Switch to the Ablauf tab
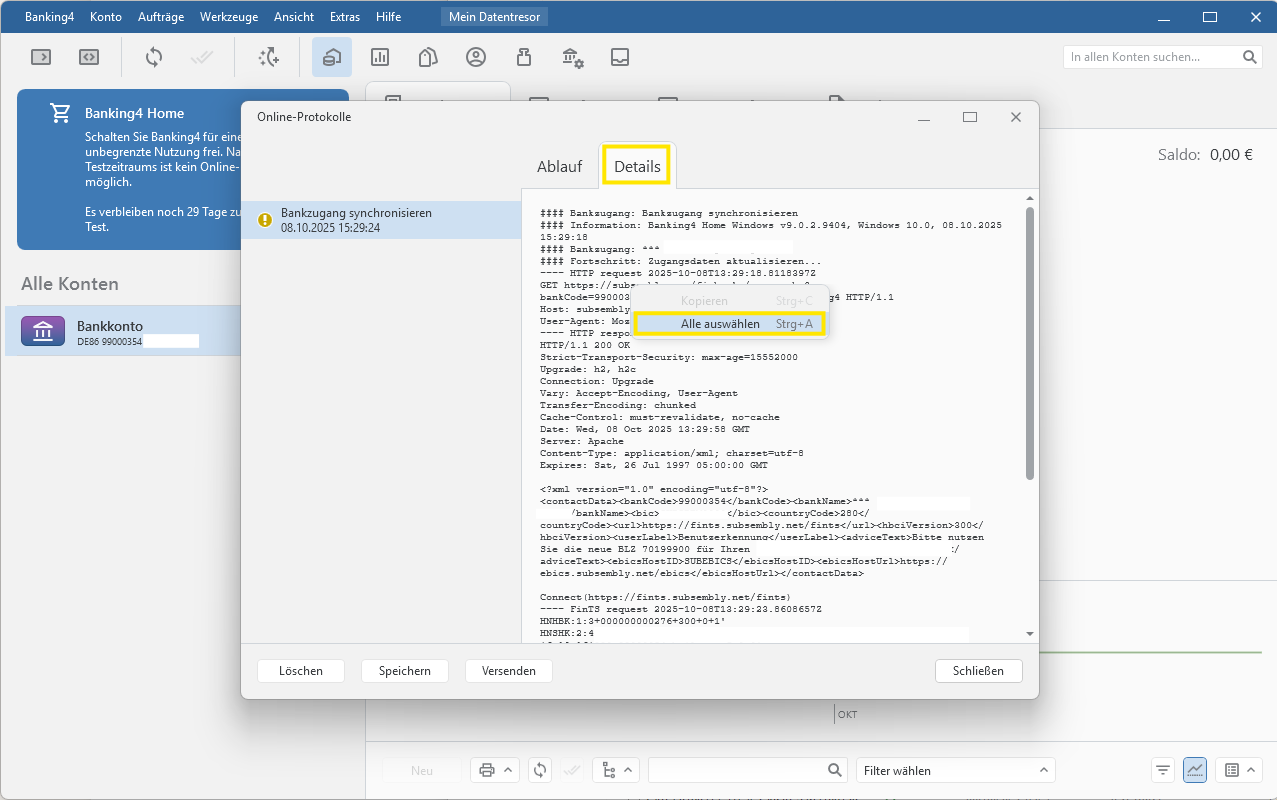The image size is (1277, 800). [559, 166]
